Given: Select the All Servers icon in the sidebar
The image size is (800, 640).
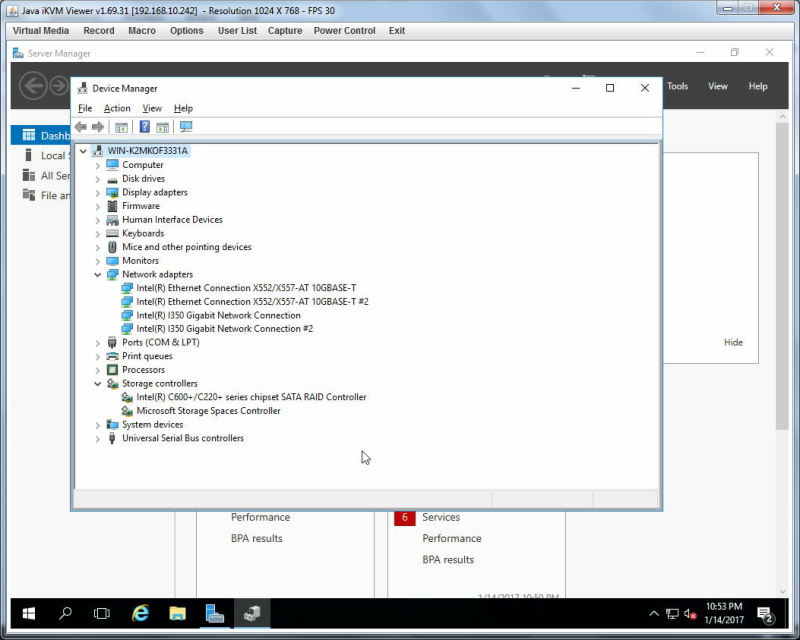Looking at the screenshot, I should pos(29,176).
